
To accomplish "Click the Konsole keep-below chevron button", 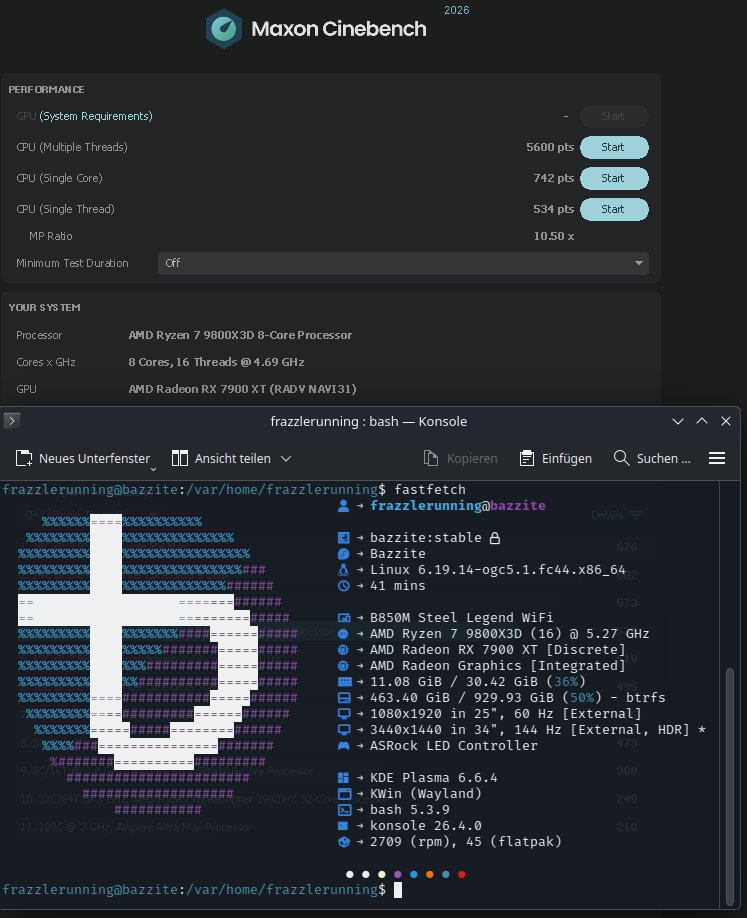I will [x=678, y=422].
